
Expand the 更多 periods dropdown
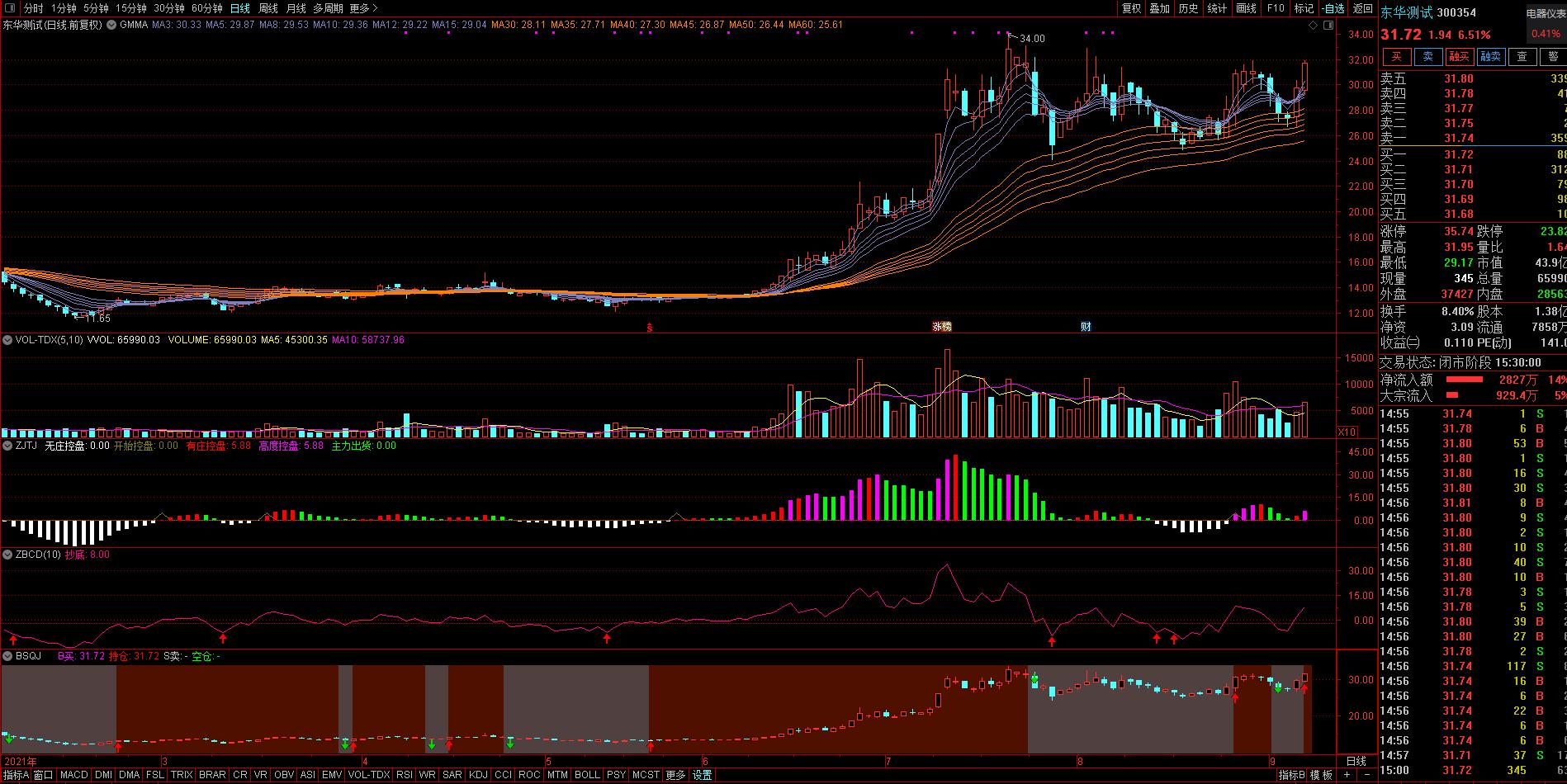click(363, 8)
